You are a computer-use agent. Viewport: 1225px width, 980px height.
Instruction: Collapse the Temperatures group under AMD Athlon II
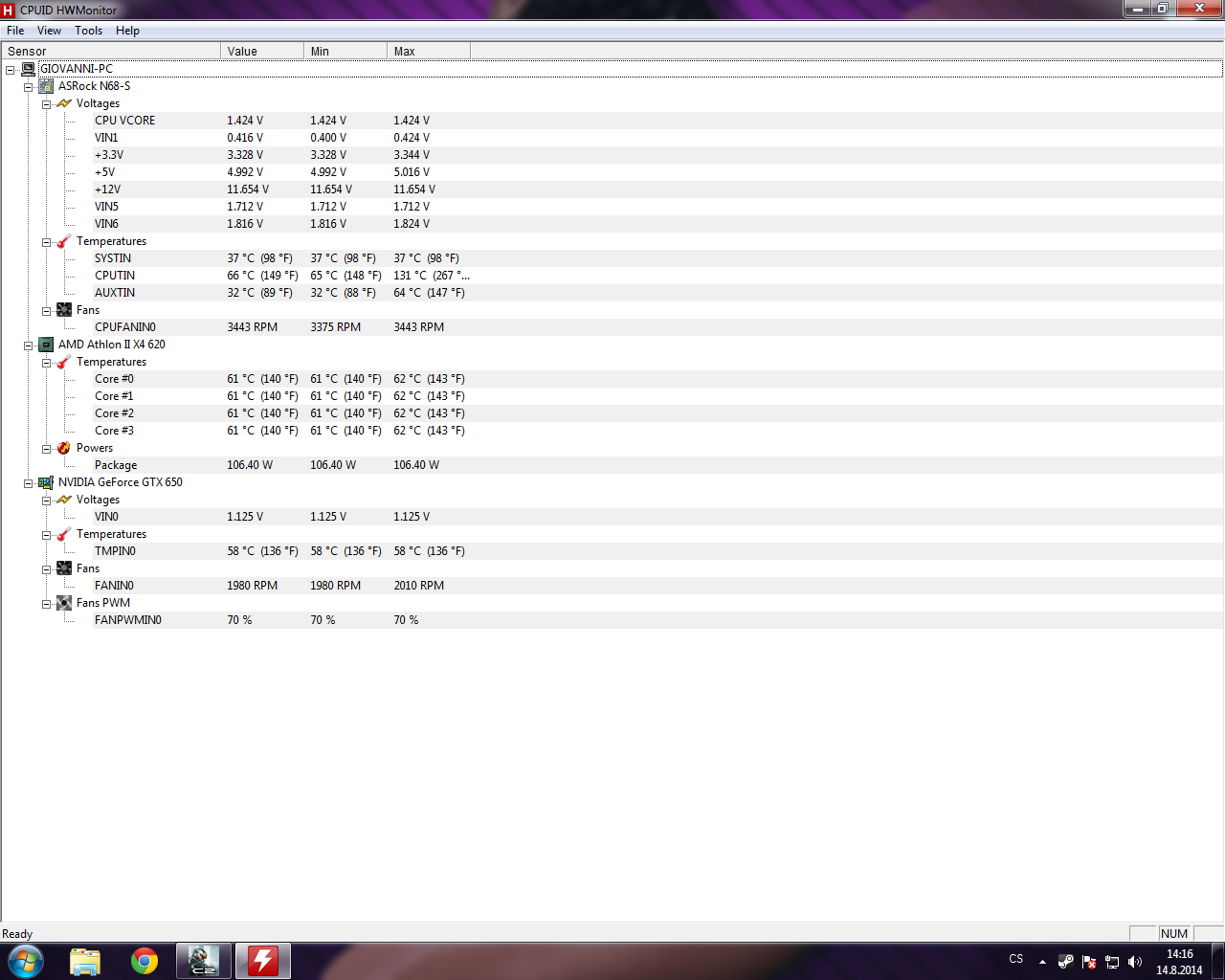click(46, 363)
